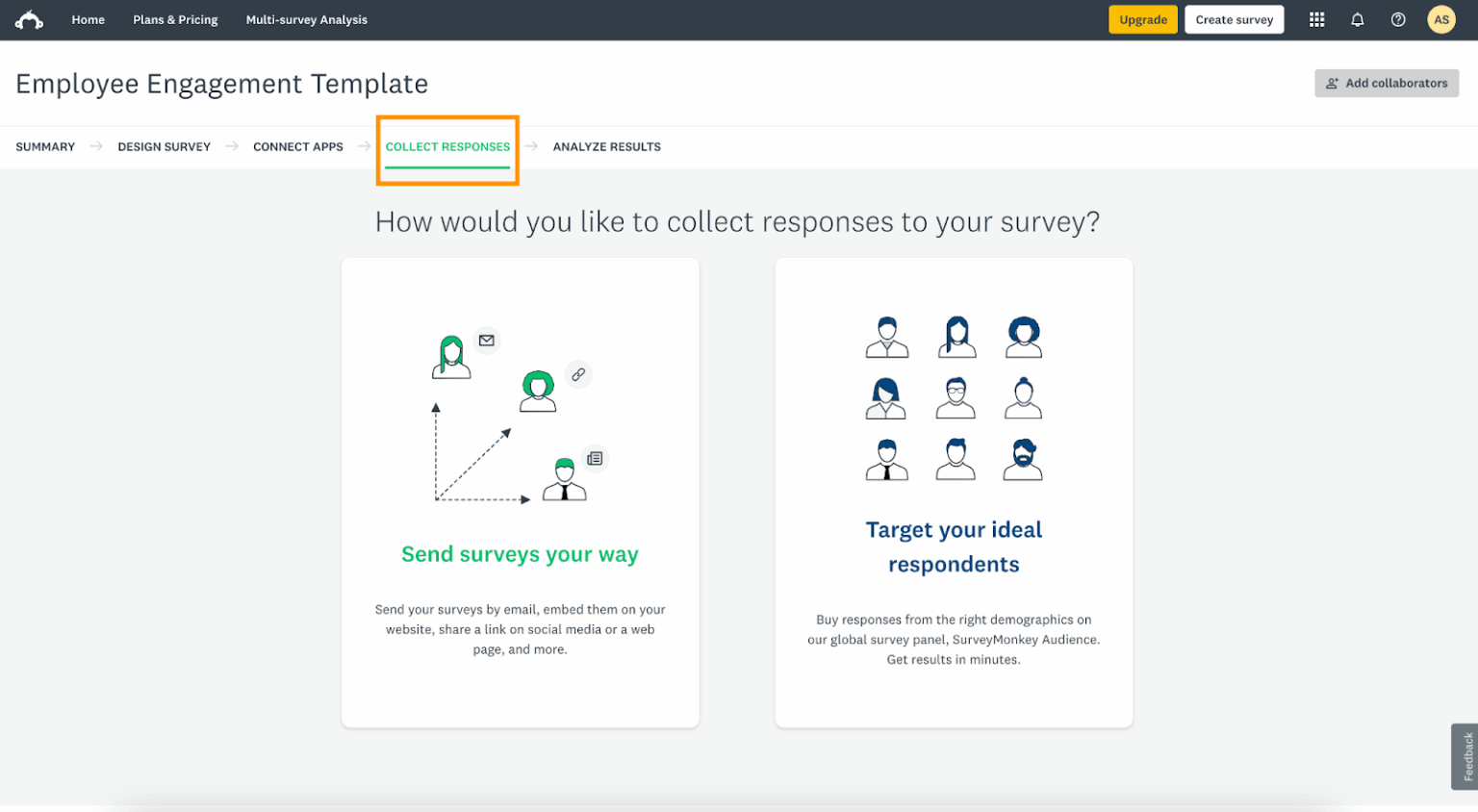Open the AS account avatar
This screenshot has width=1478, height=812.
[1440, 19]
